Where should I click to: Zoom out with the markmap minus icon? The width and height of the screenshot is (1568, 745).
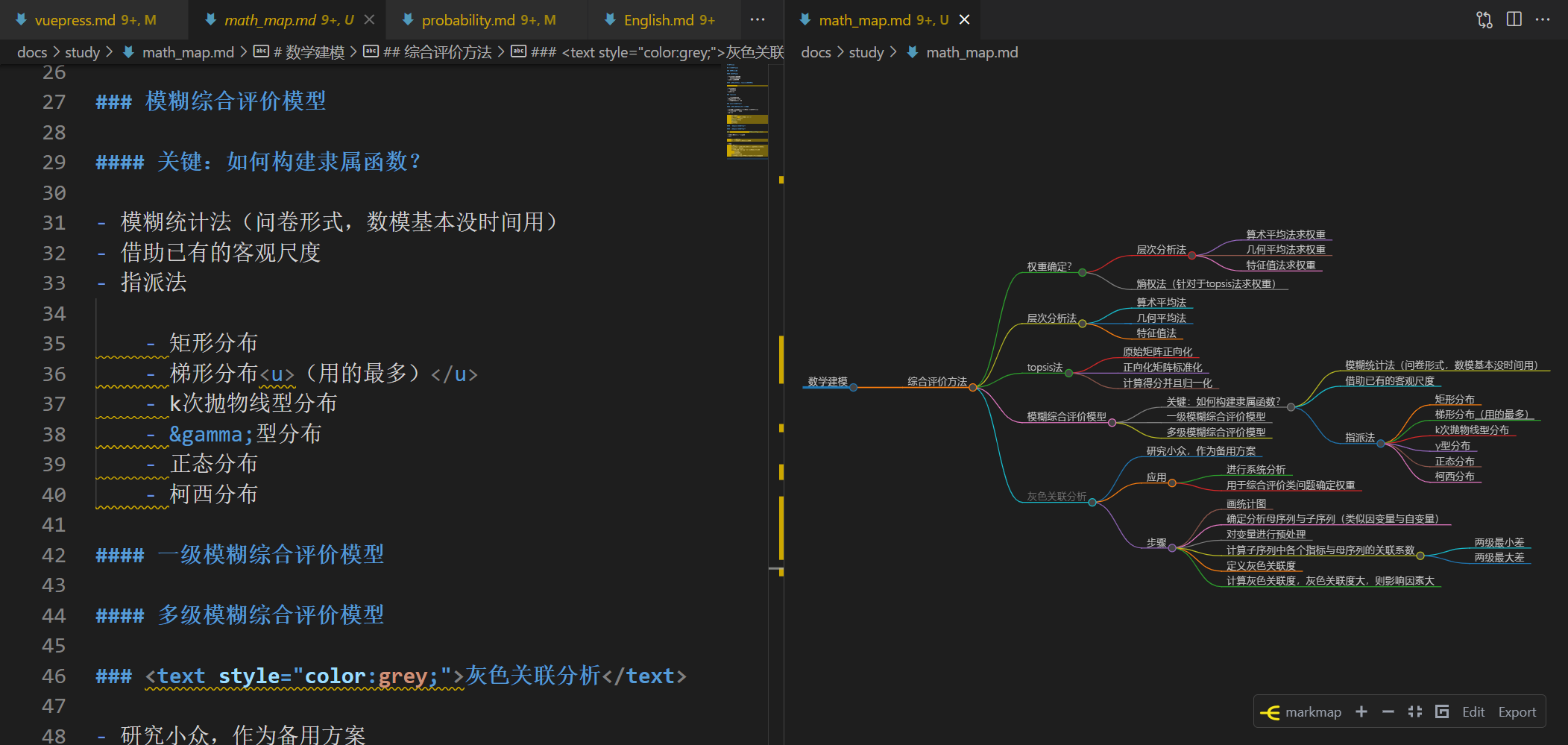click(1388, 711)
